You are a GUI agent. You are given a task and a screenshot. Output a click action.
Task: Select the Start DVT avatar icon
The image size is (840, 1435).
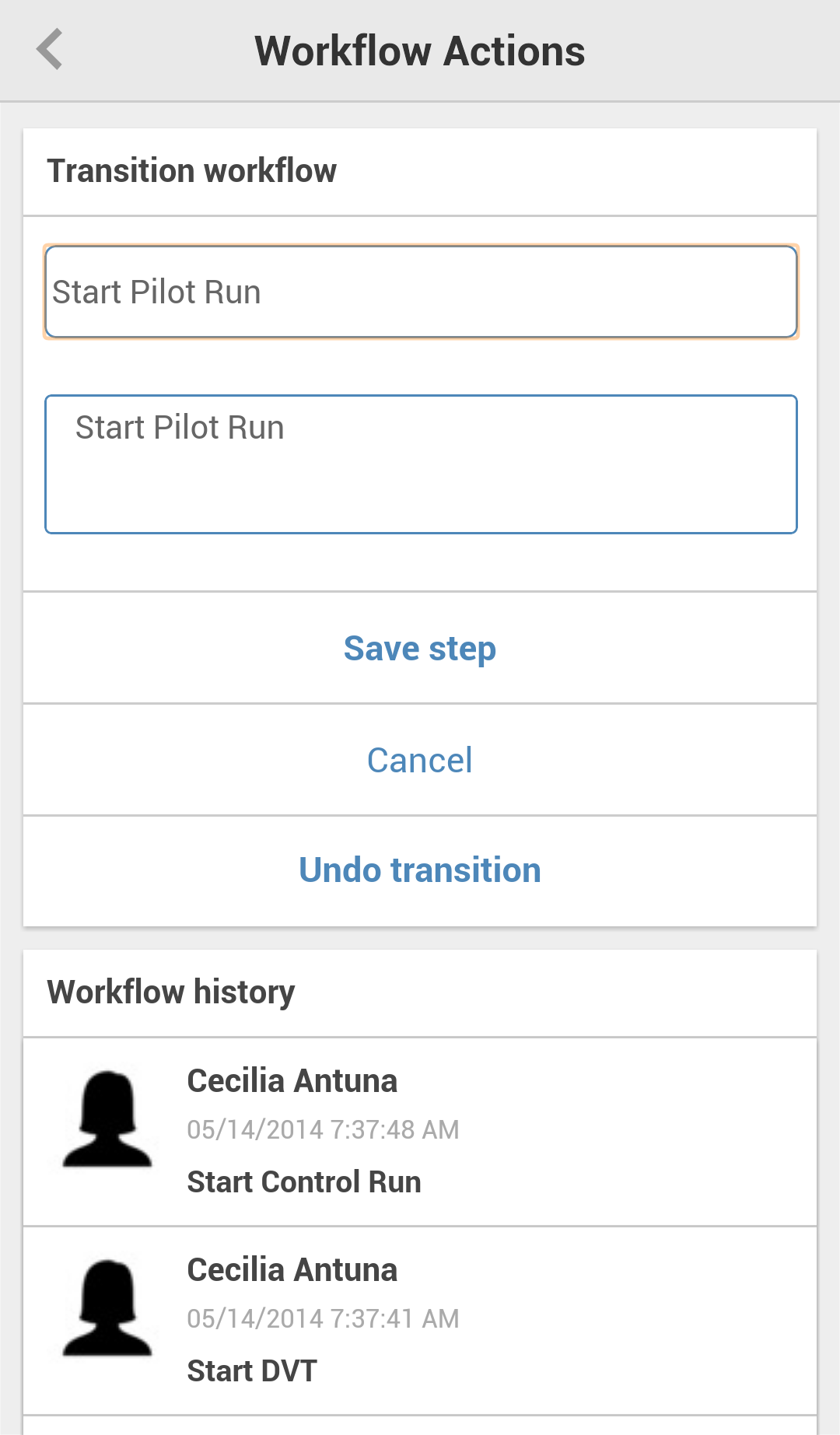coord(107,1308)
